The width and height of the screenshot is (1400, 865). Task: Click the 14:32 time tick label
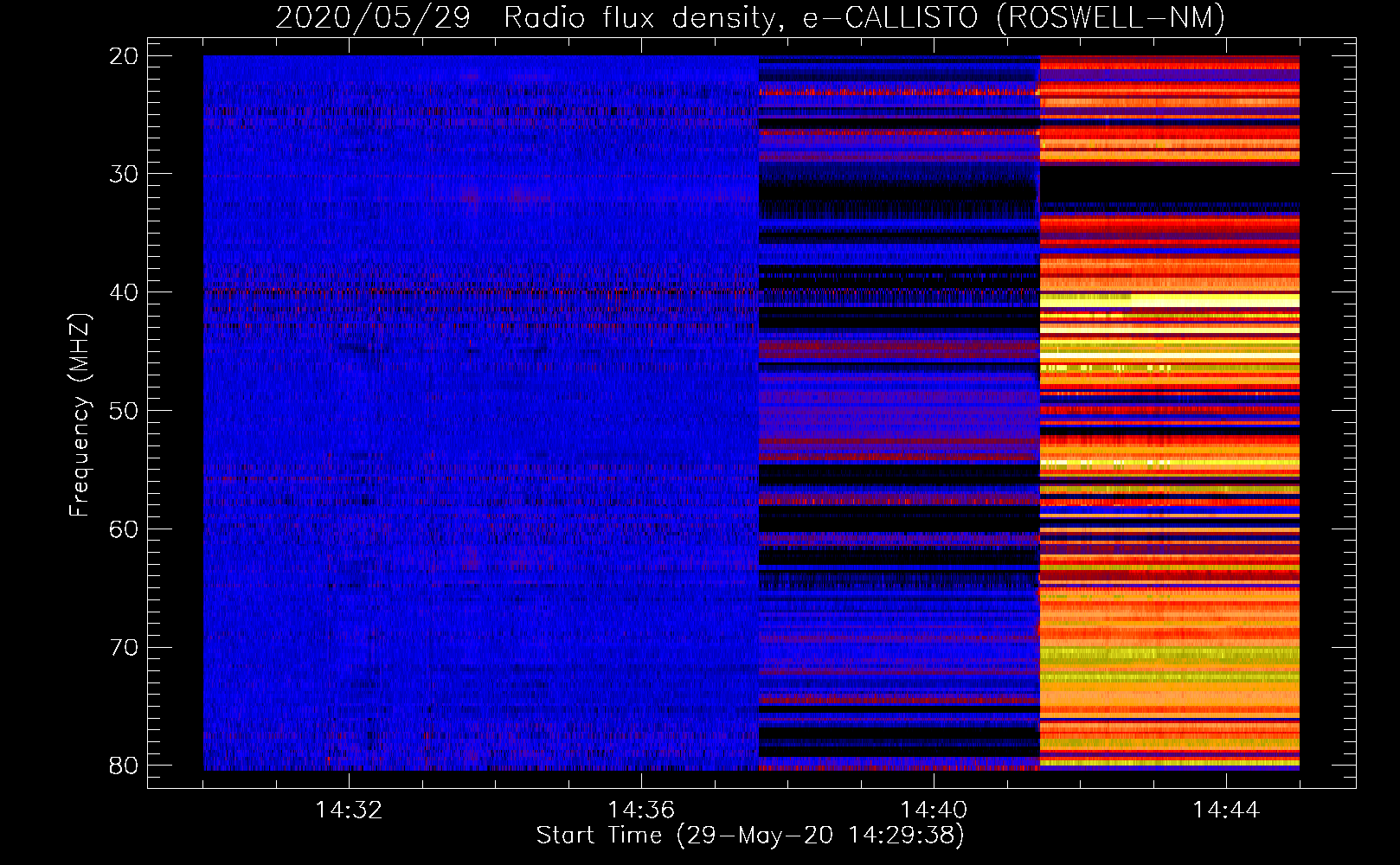349,811
